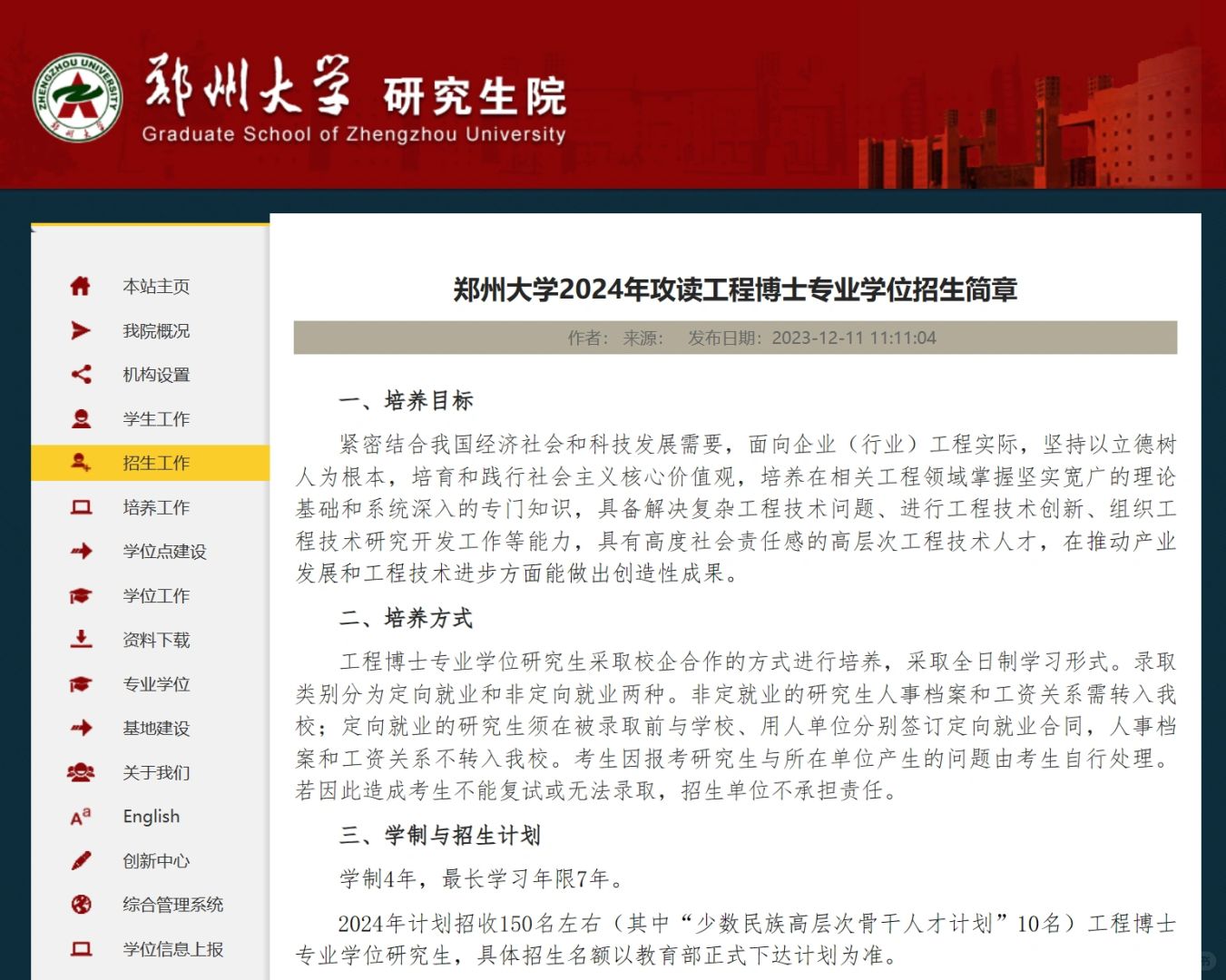Click the 郑州大学 研究生院 banner title
Image resolution: width=1226 pixels, height=980 pixels.
[355, 86]
